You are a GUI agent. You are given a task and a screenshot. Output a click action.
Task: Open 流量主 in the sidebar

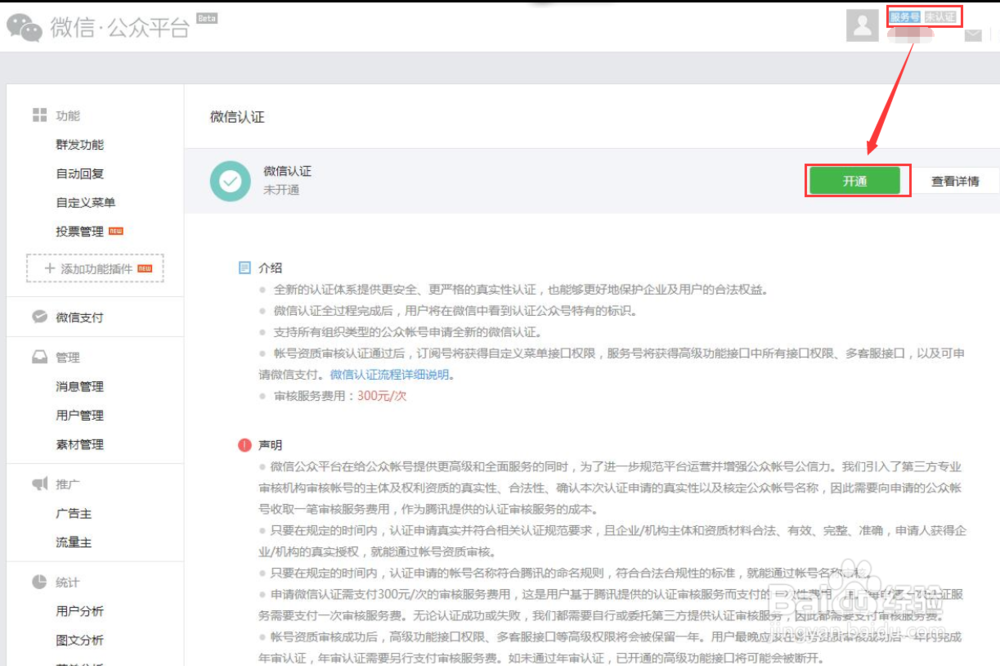(74, 542)
